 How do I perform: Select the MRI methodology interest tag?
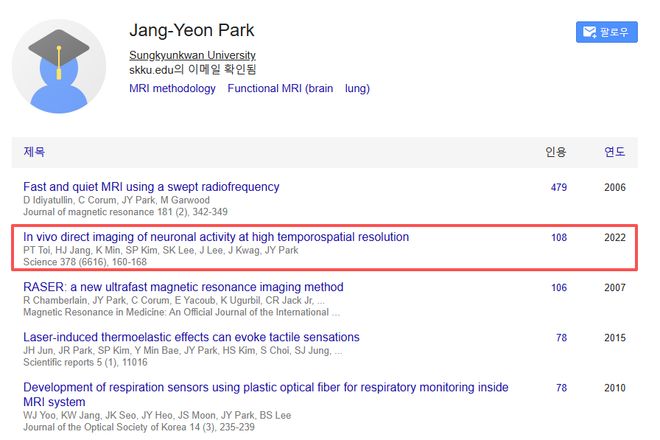pos(172,88)
